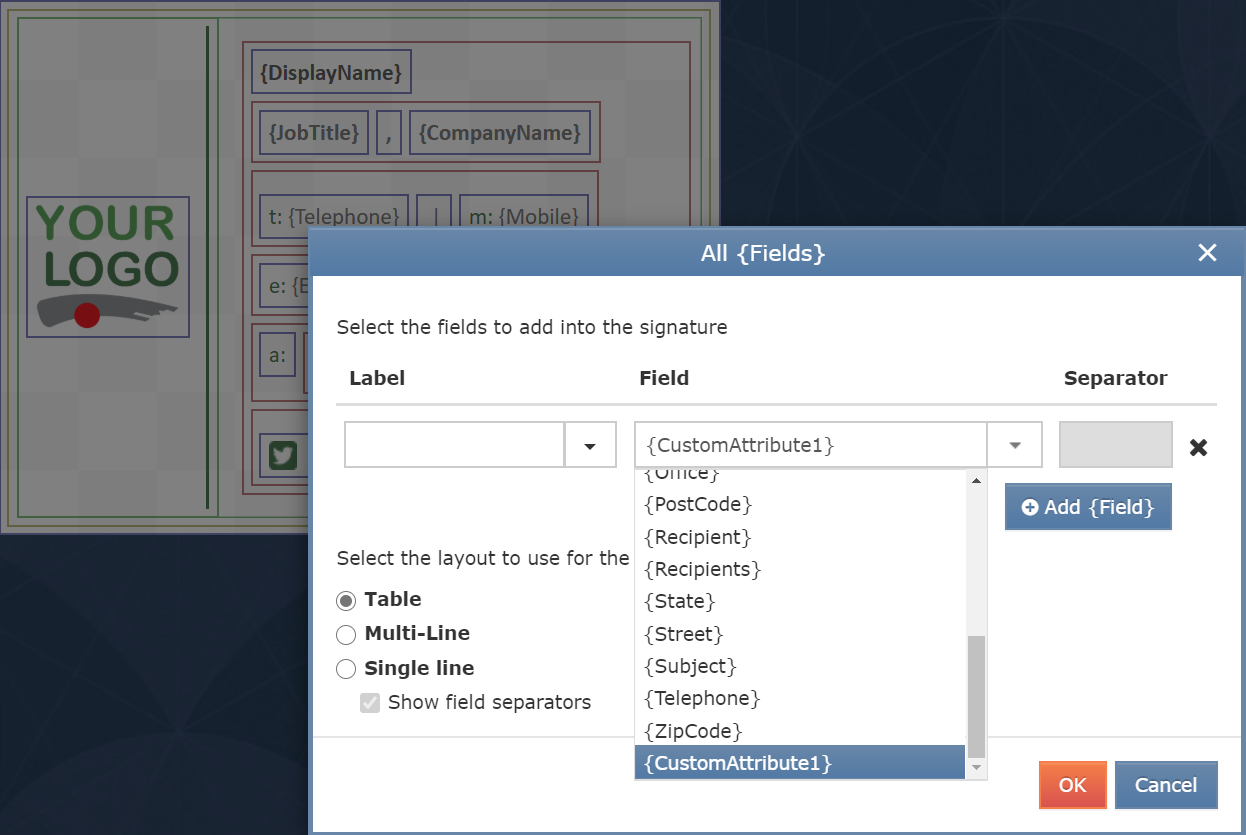Toggle Show field separators checkbox
This screenshot has width=1246, height=835.
tap(370, 703)
